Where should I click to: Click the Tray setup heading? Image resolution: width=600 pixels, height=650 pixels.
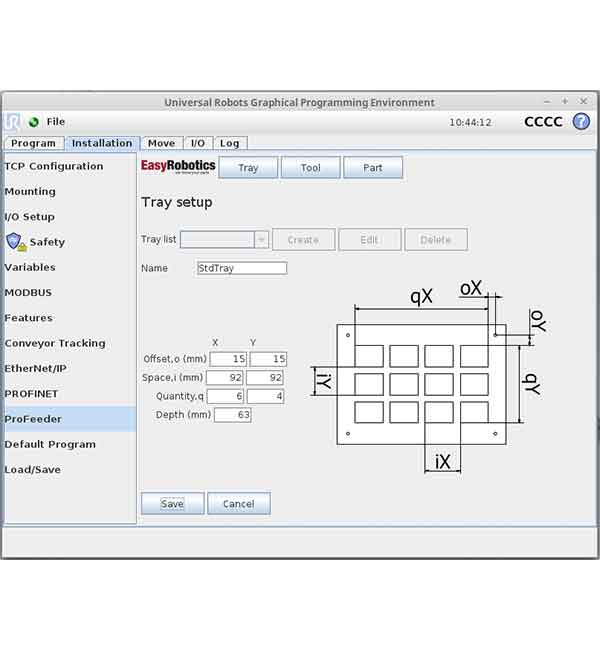tap(177, 202)
